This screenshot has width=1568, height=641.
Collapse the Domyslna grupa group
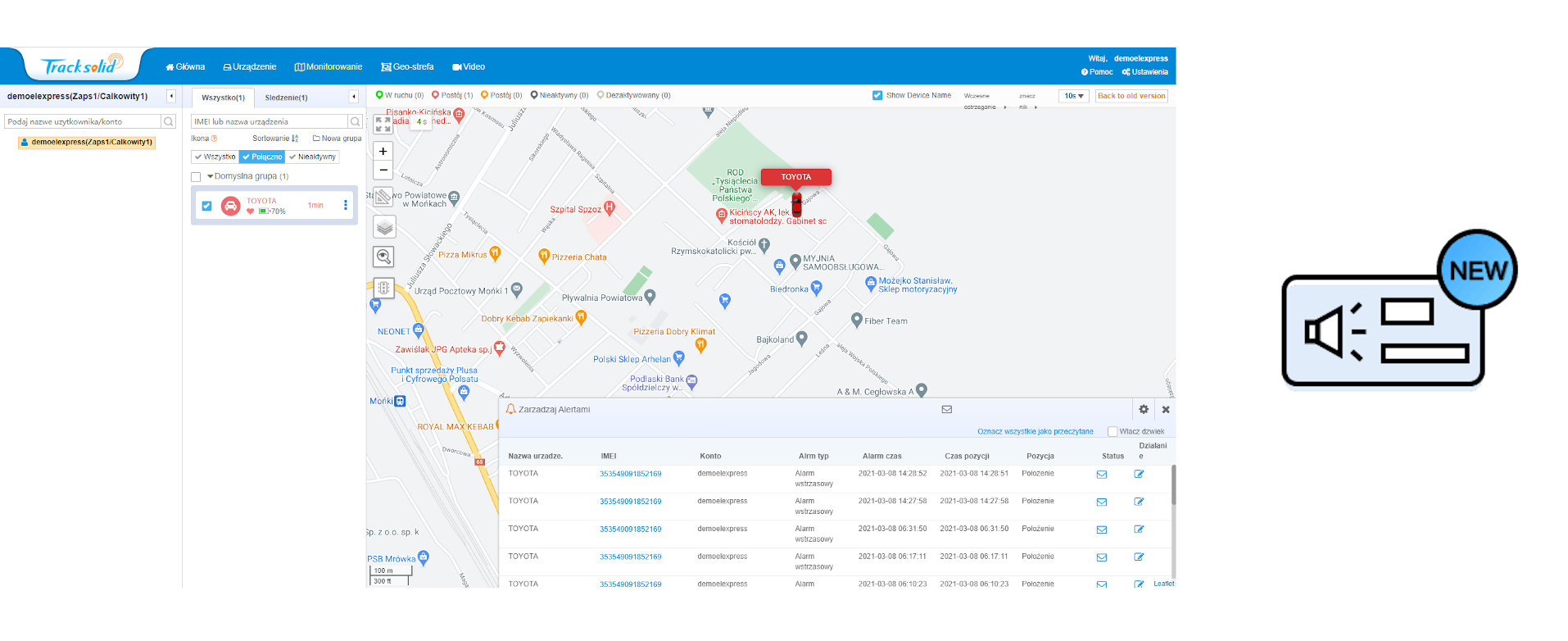point(211,176)
